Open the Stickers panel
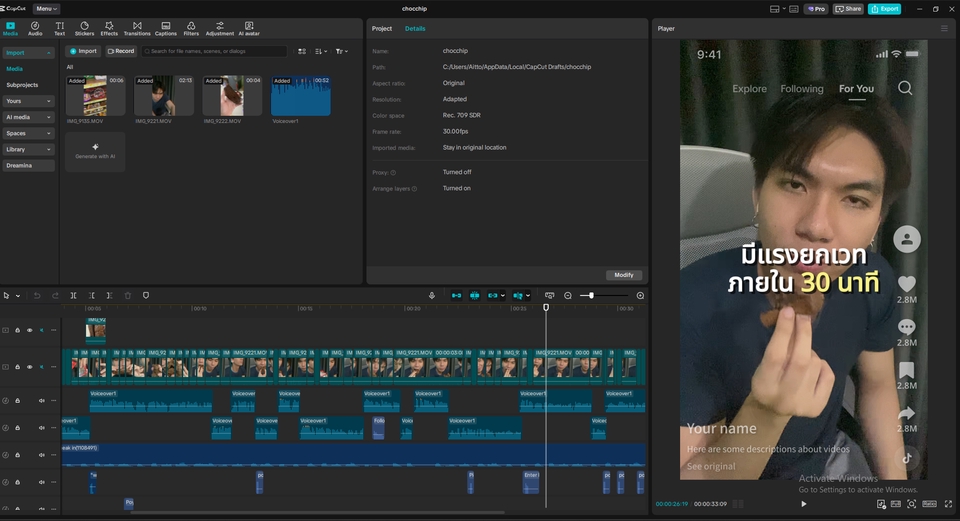 pos(84,28)
